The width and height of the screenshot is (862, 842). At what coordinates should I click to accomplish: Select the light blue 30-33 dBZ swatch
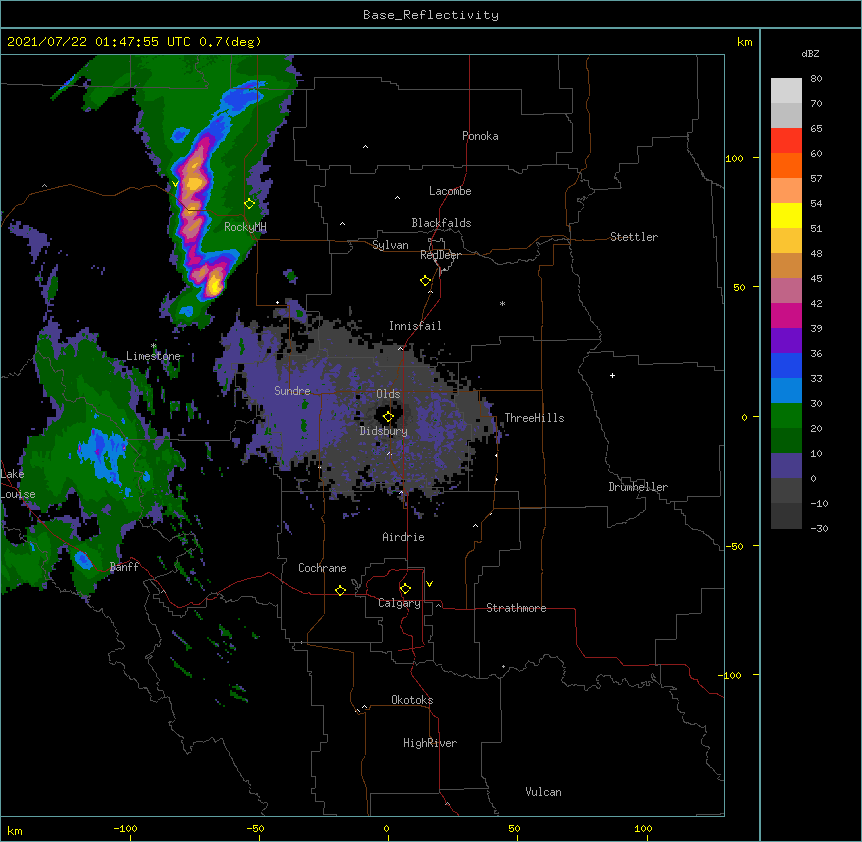[x=786, y=391]
